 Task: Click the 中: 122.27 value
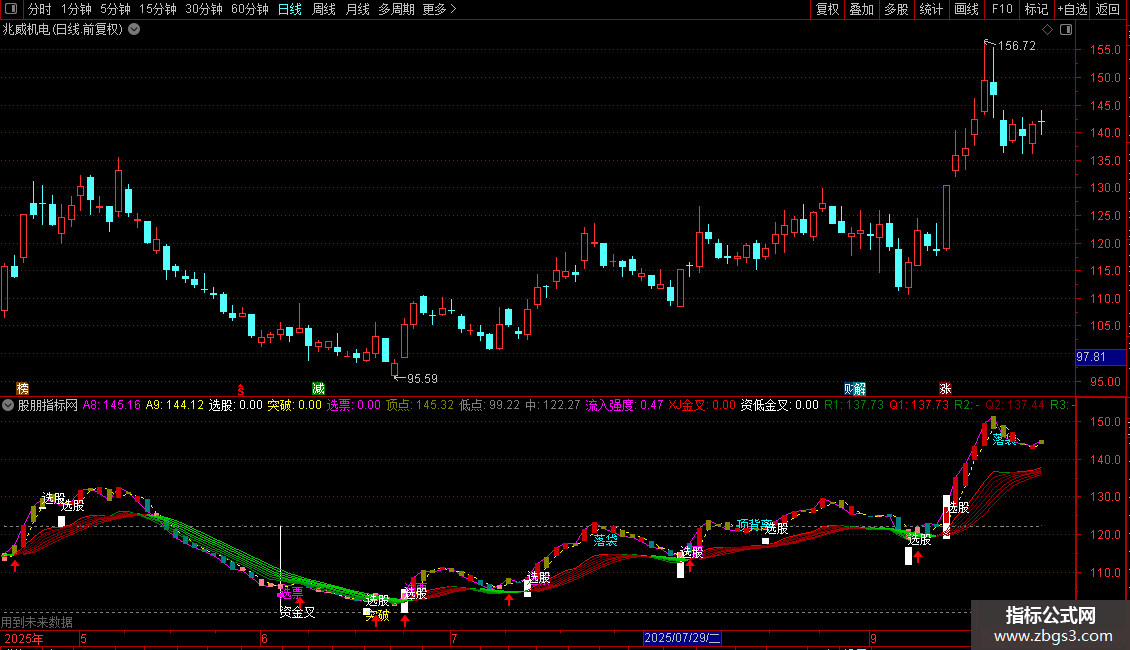(x=553, y=405)
